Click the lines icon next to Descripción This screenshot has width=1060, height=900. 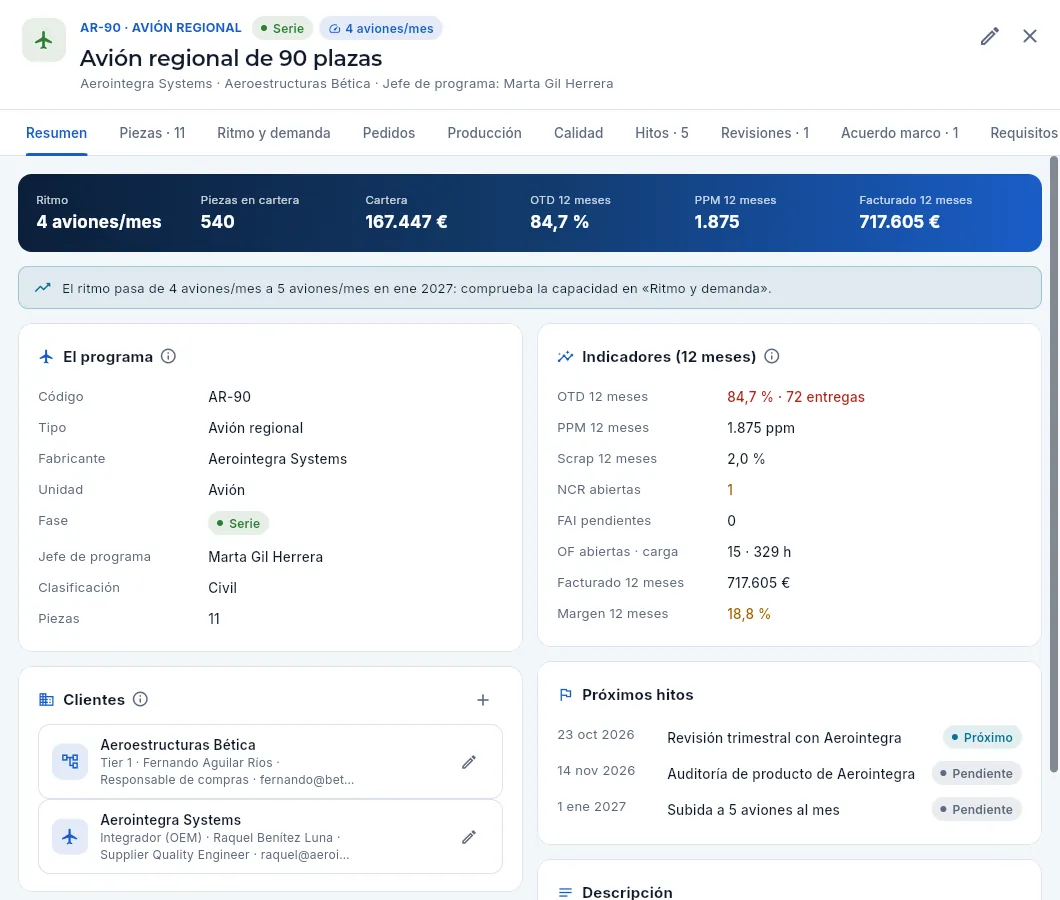point(565,893)
